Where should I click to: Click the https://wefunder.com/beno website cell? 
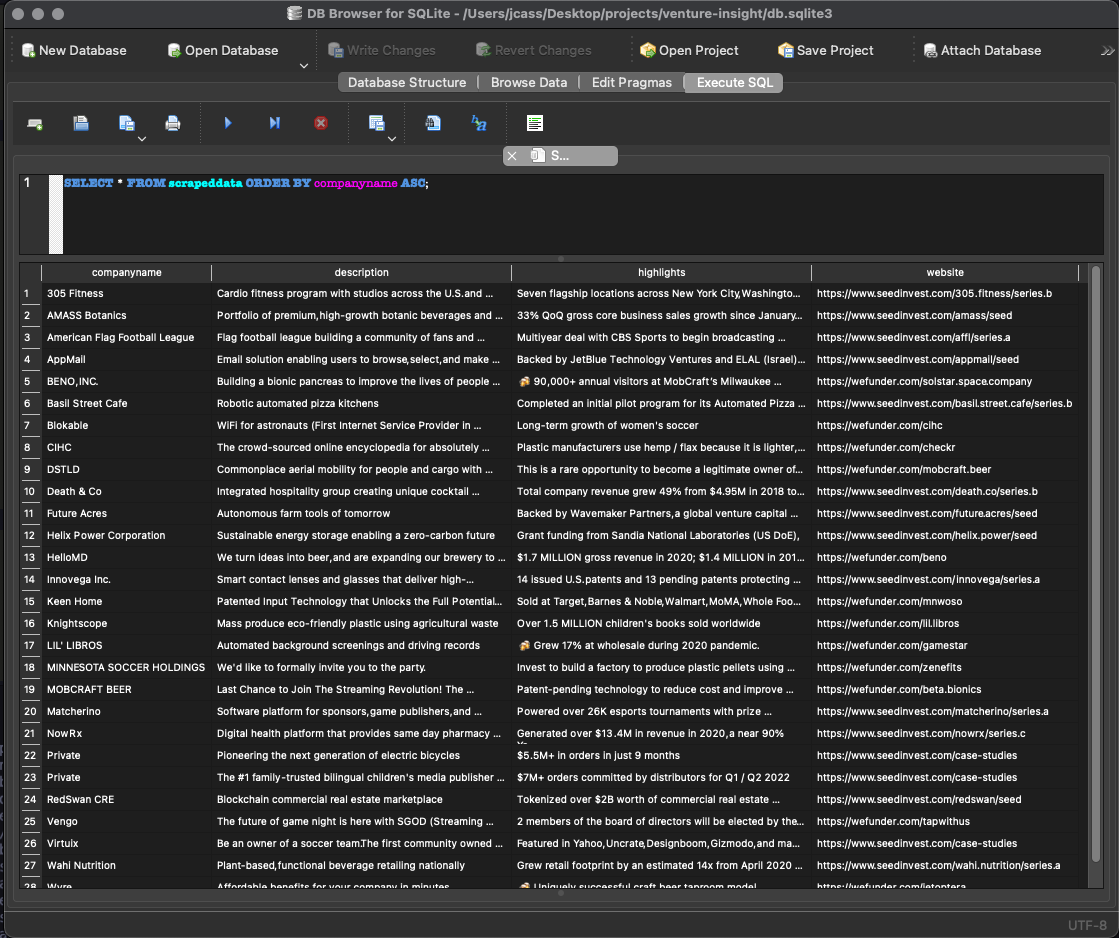pos(945,558)
